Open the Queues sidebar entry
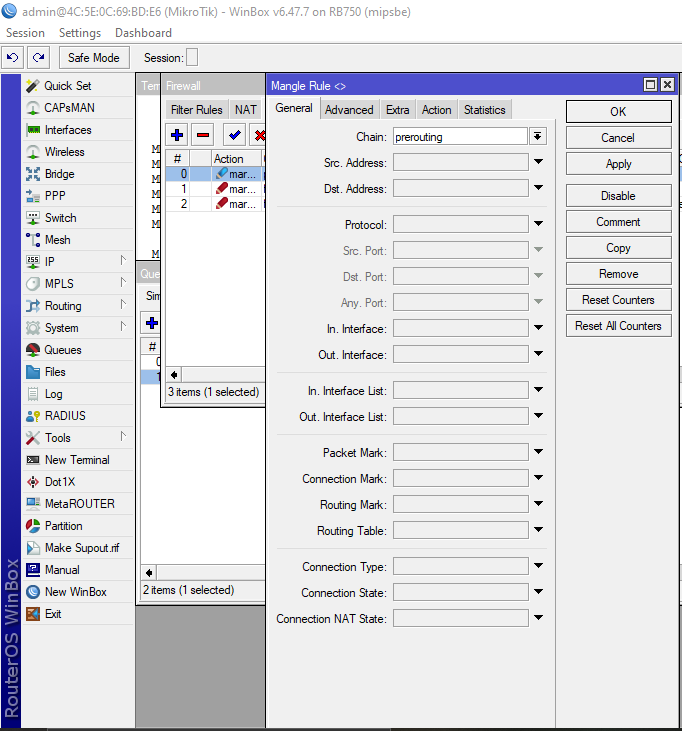The width and height of the screenshot is (682, 731). (77, 350)
